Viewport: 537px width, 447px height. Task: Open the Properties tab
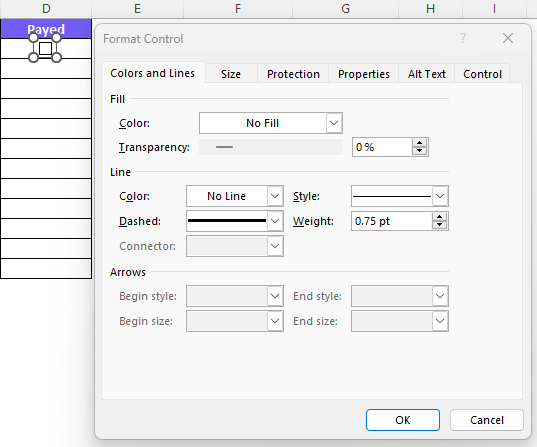click(x=364, y=74)
